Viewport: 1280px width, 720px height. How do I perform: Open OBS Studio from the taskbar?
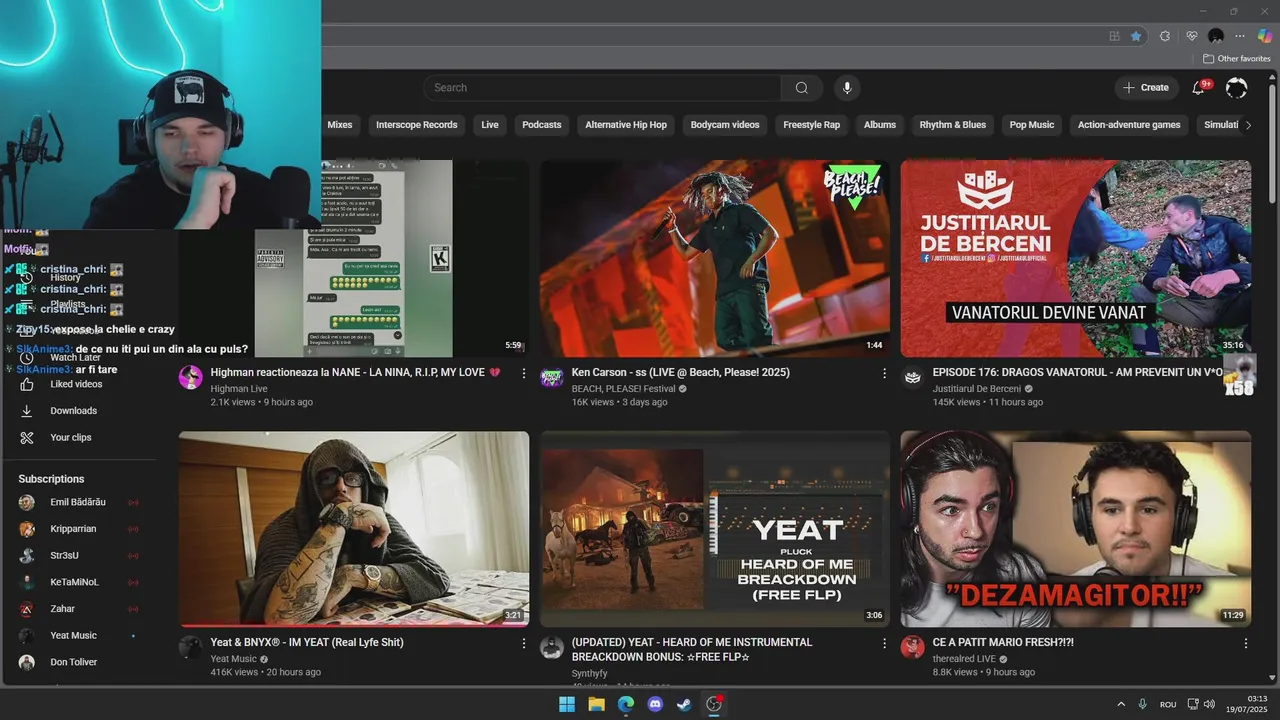[x=714, y=704]
